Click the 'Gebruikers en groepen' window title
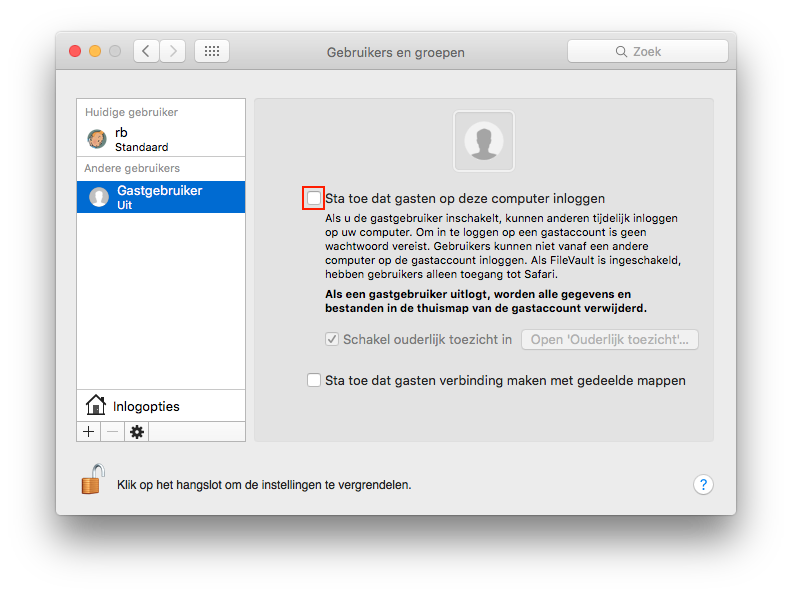 pos(395,53)
